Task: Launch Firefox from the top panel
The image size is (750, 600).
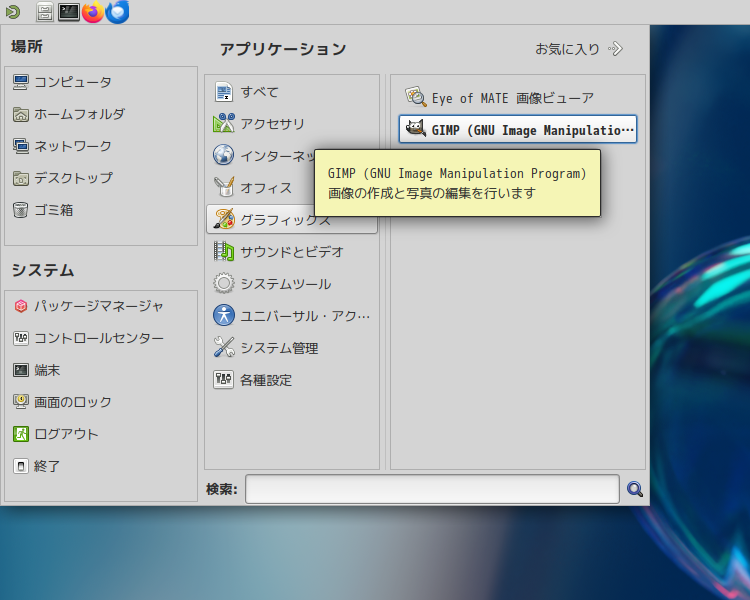Action: 93,12
